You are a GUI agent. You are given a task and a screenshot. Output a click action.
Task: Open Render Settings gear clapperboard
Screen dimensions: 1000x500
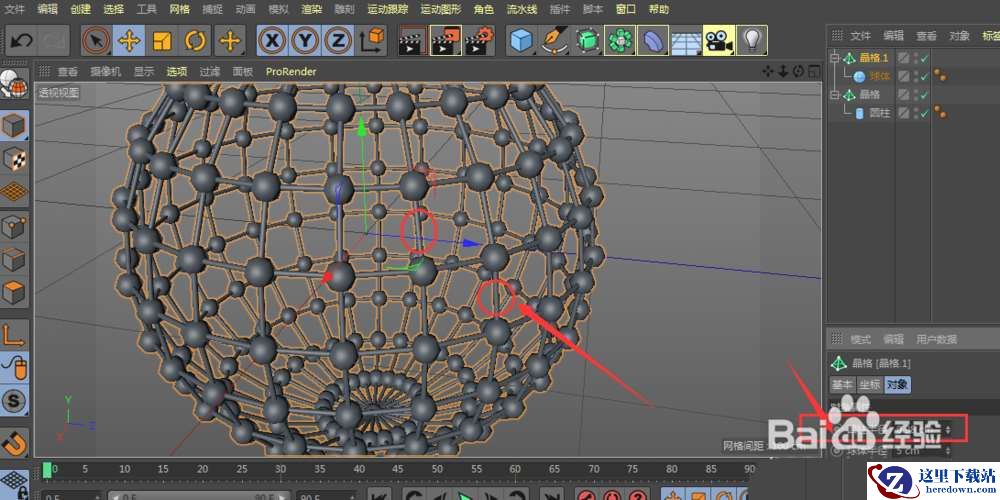pyautogui.click(x=478, y=41)
